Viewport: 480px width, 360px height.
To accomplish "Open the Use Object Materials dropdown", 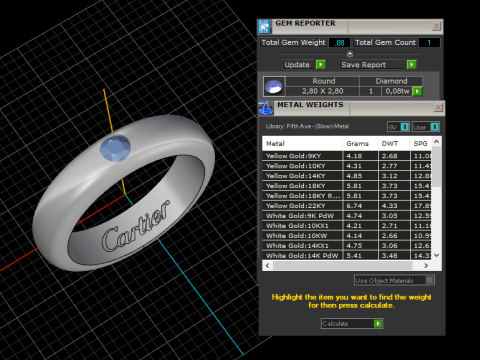I will click(394, 280).
